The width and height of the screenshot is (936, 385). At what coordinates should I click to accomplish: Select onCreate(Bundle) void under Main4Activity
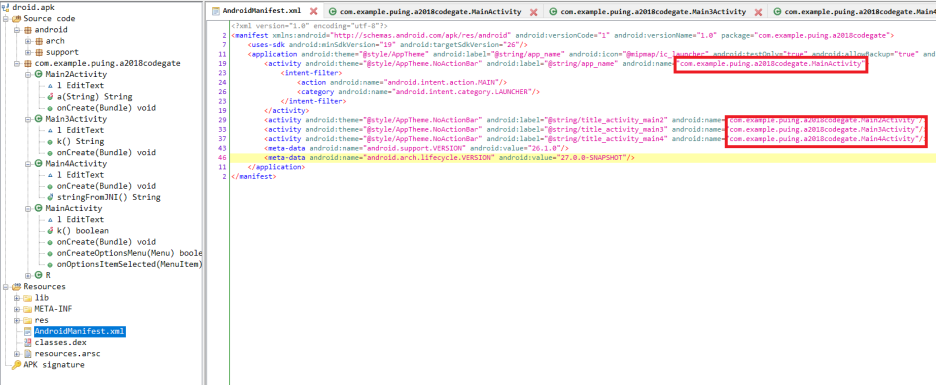coord(106,186)
